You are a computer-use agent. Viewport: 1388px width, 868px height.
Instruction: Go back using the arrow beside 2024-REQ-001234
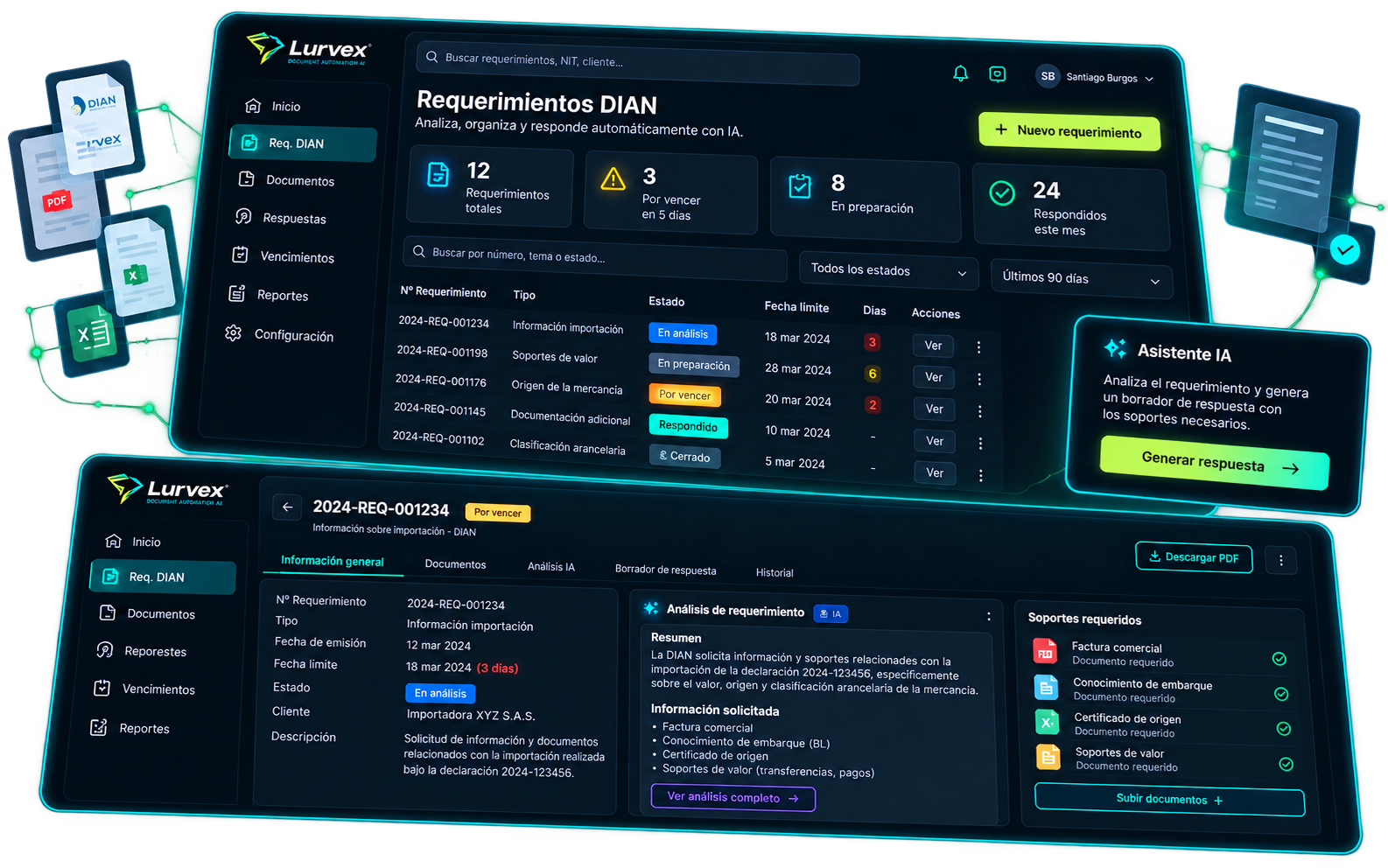287,507
